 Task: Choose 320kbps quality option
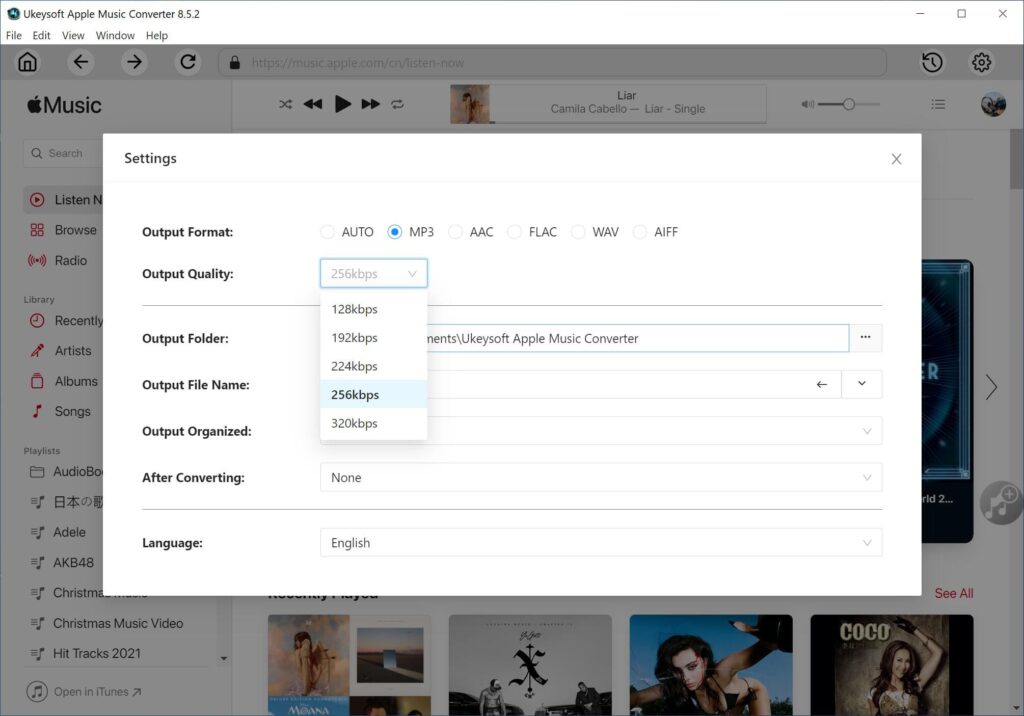374,423
